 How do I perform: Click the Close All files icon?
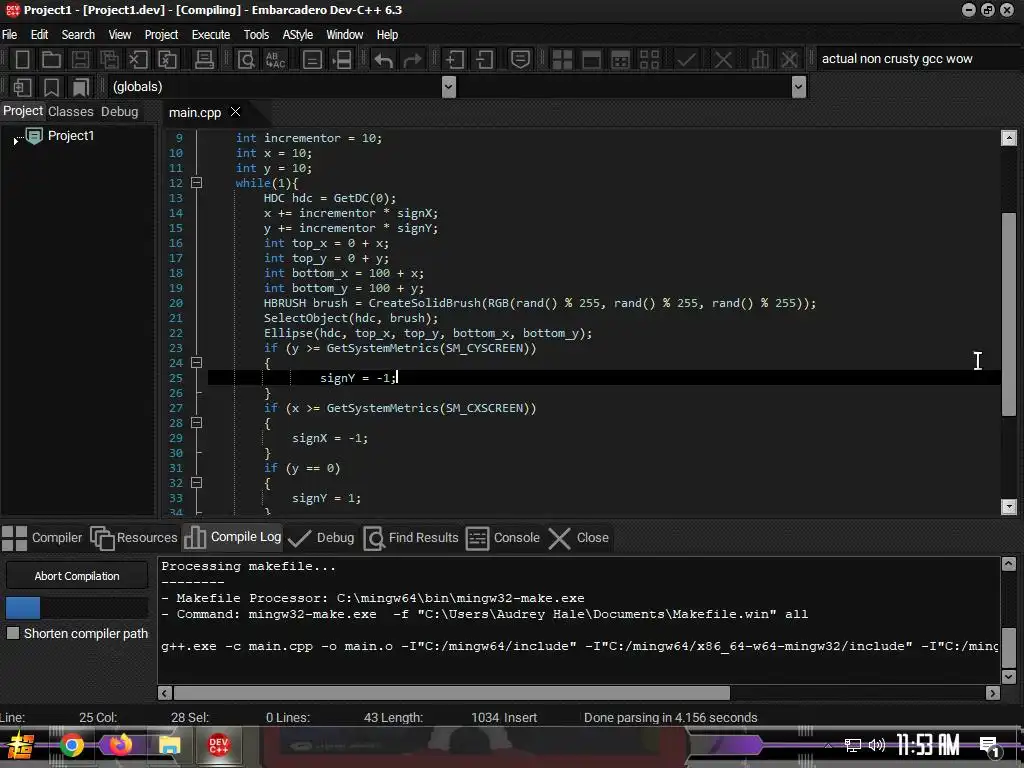(x=167, y=59)
